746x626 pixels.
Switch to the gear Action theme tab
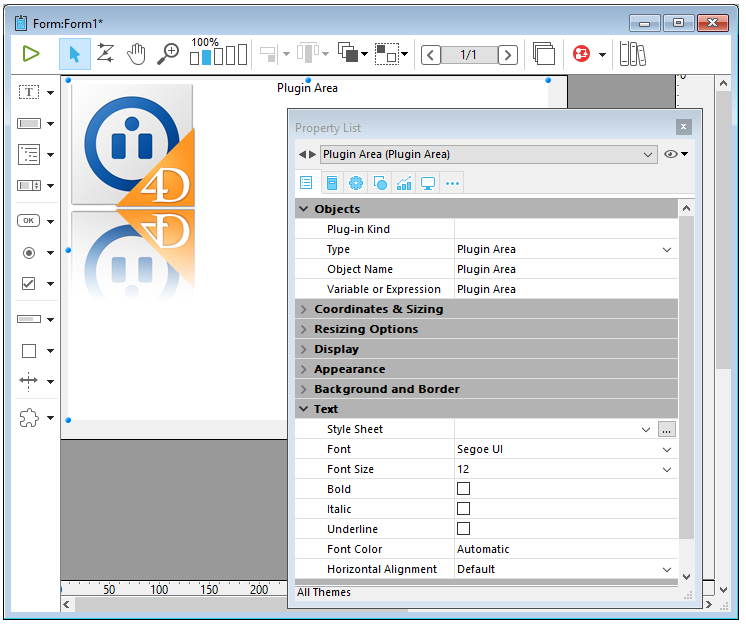coord(355,183)
